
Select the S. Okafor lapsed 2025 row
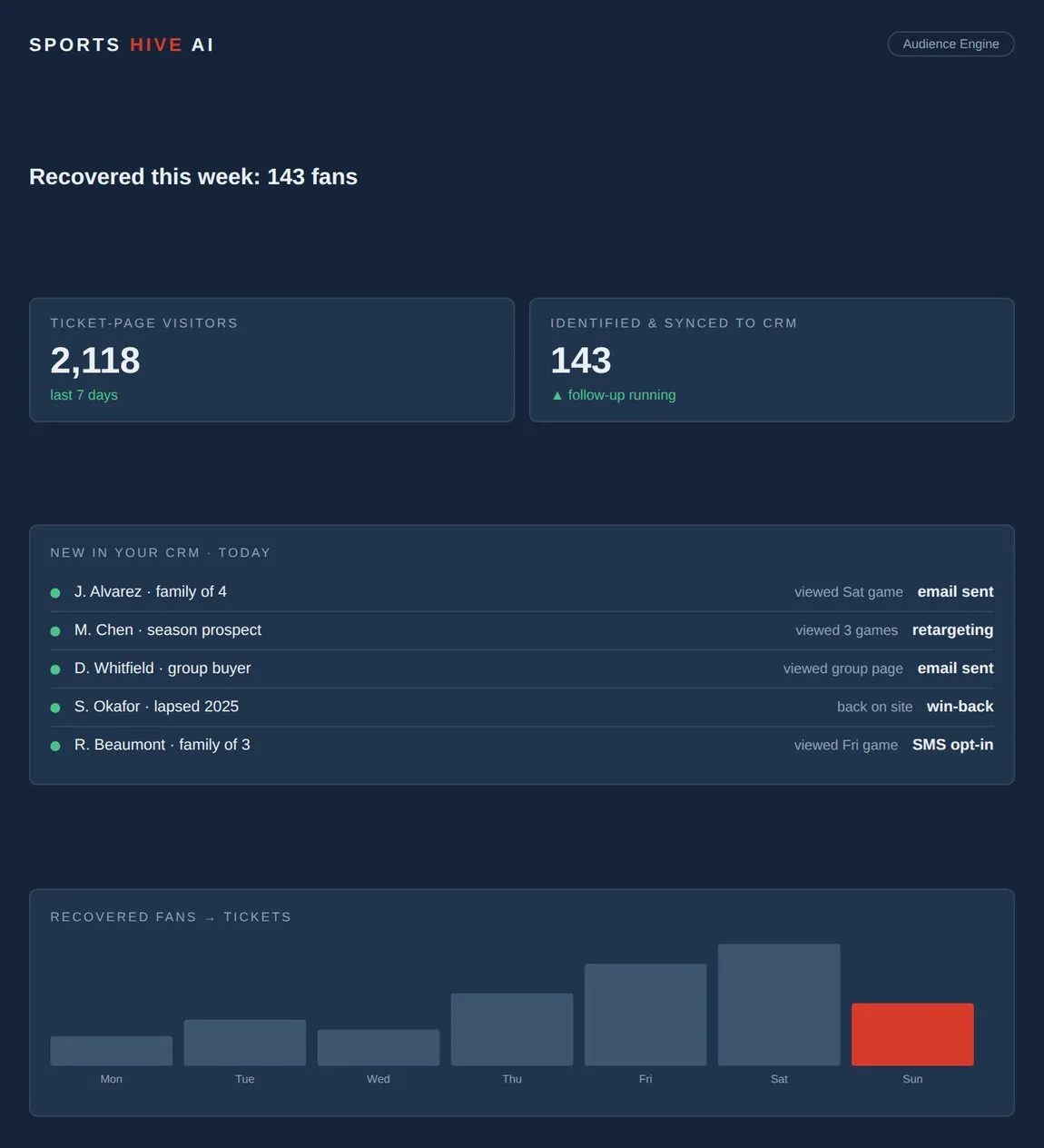(522, 707)
